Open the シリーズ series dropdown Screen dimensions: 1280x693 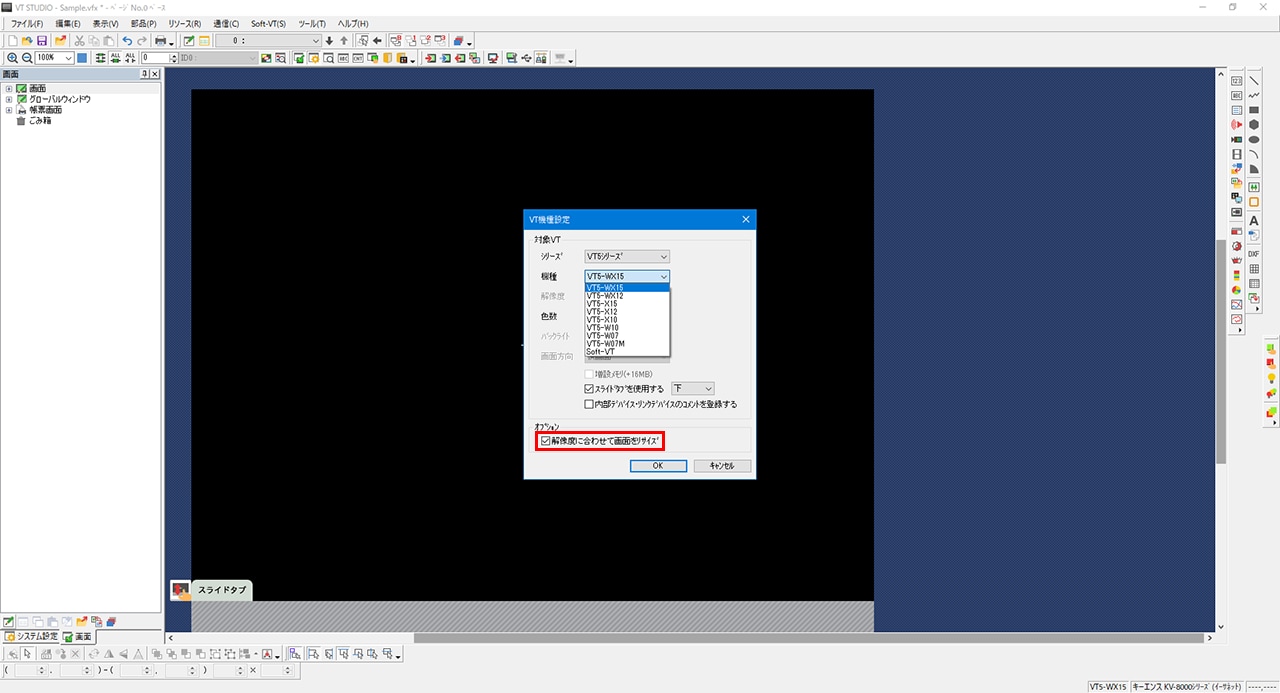click(627, 257)
